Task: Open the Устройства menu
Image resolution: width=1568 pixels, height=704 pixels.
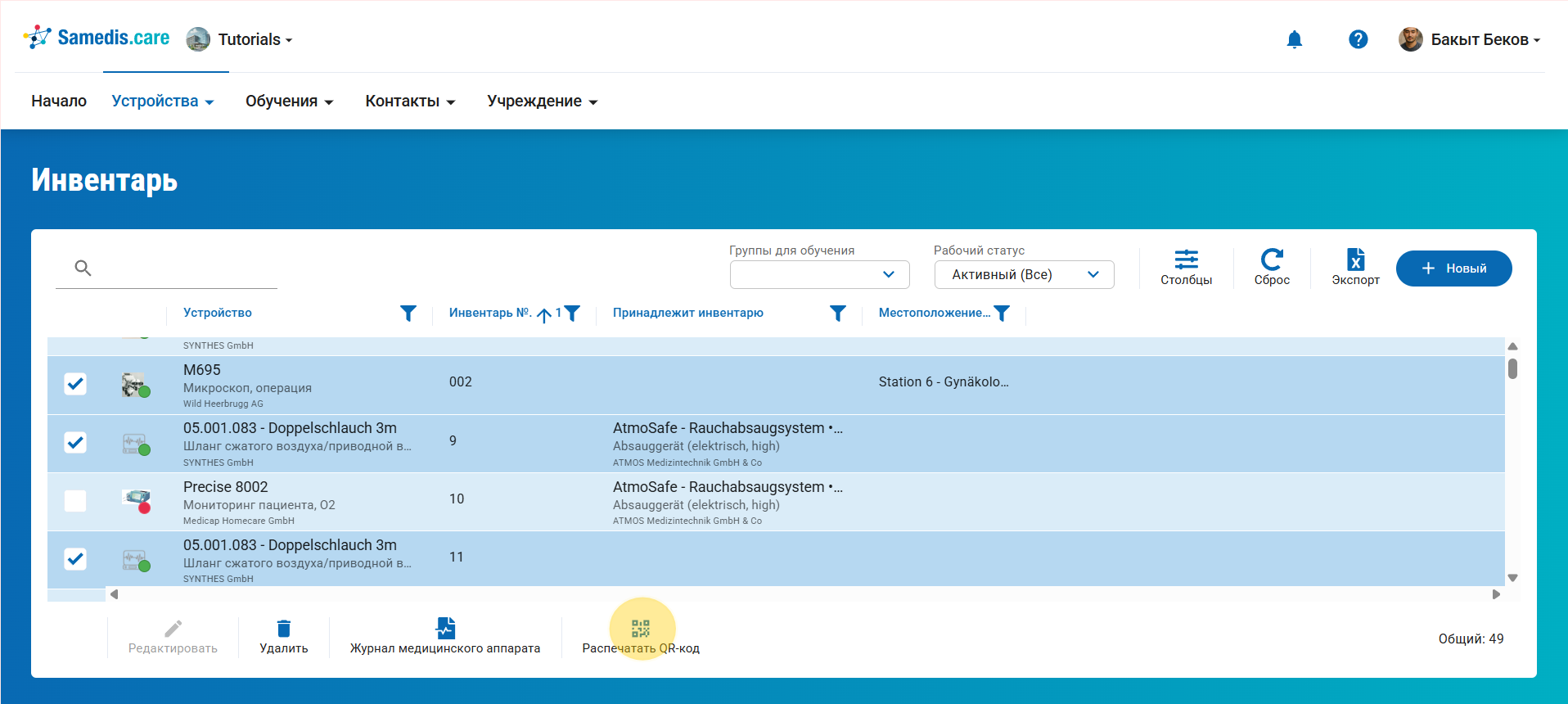Action: point(162,101)
